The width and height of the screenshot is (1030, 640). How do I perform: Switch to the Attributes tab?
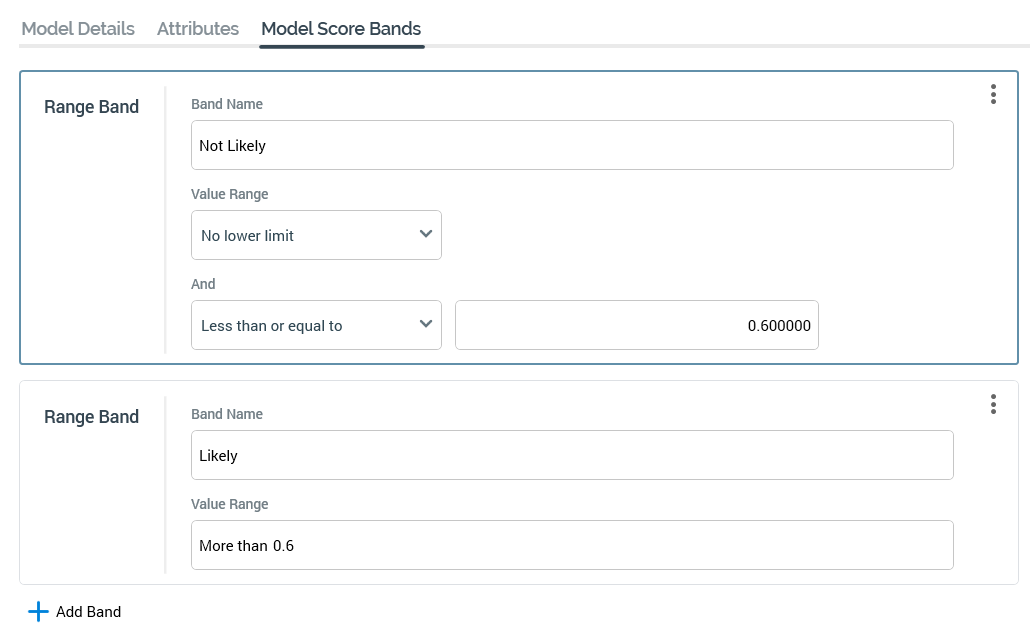pos(198,29)
